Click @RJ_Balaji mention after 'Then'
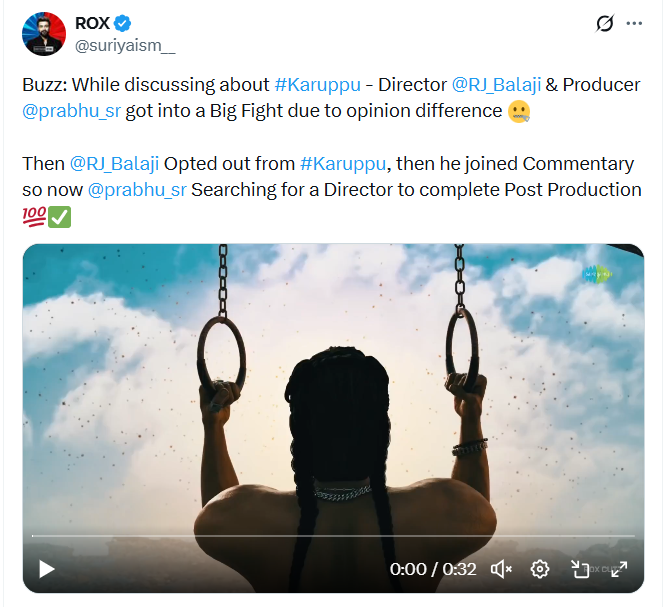This screenshot has width=668, height=607. tap(114, 163)
